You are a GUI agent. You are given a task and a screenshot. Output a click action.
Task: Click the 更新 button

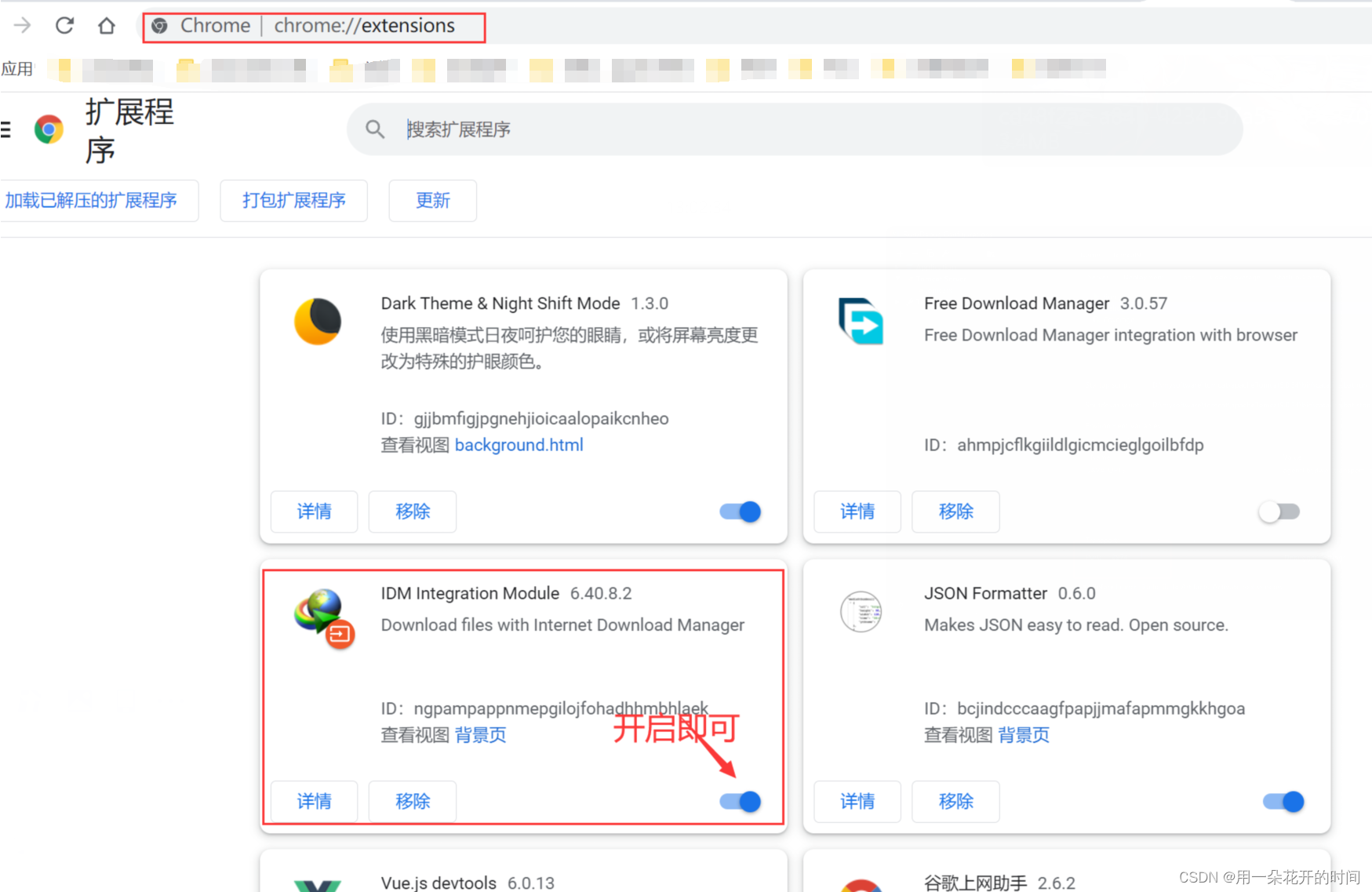tap(432, 201)
